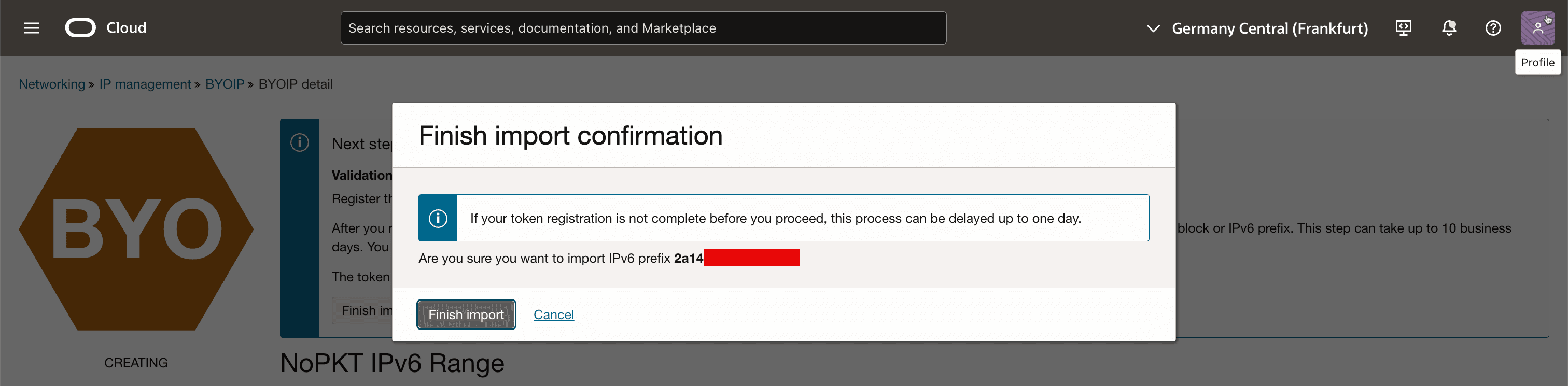Cancel the finish import dialog
The width and height of the screenshot is (1568, 386).
(553, 315)
